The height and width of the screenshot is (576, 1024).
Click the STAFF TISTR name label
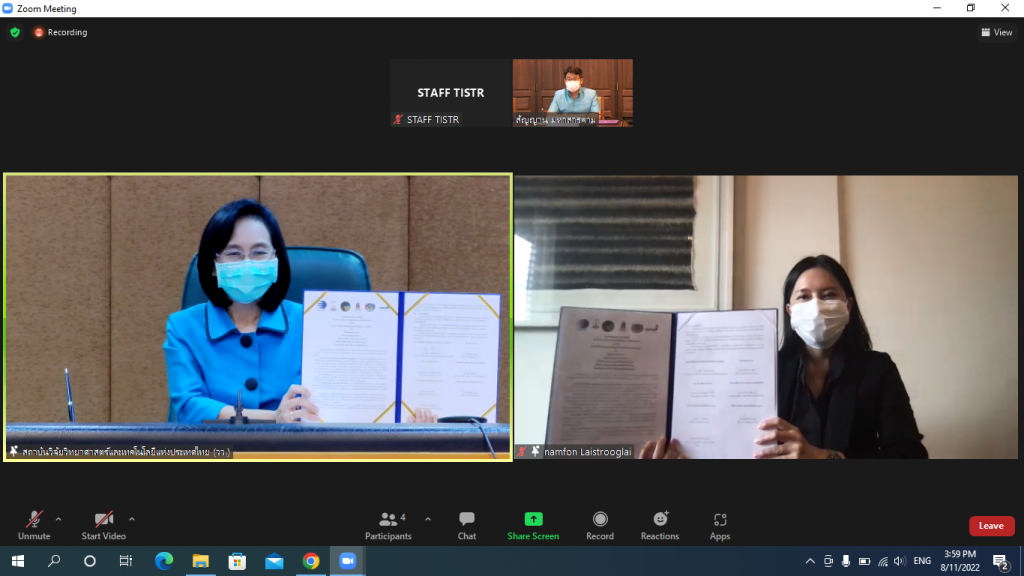(433, 120)
